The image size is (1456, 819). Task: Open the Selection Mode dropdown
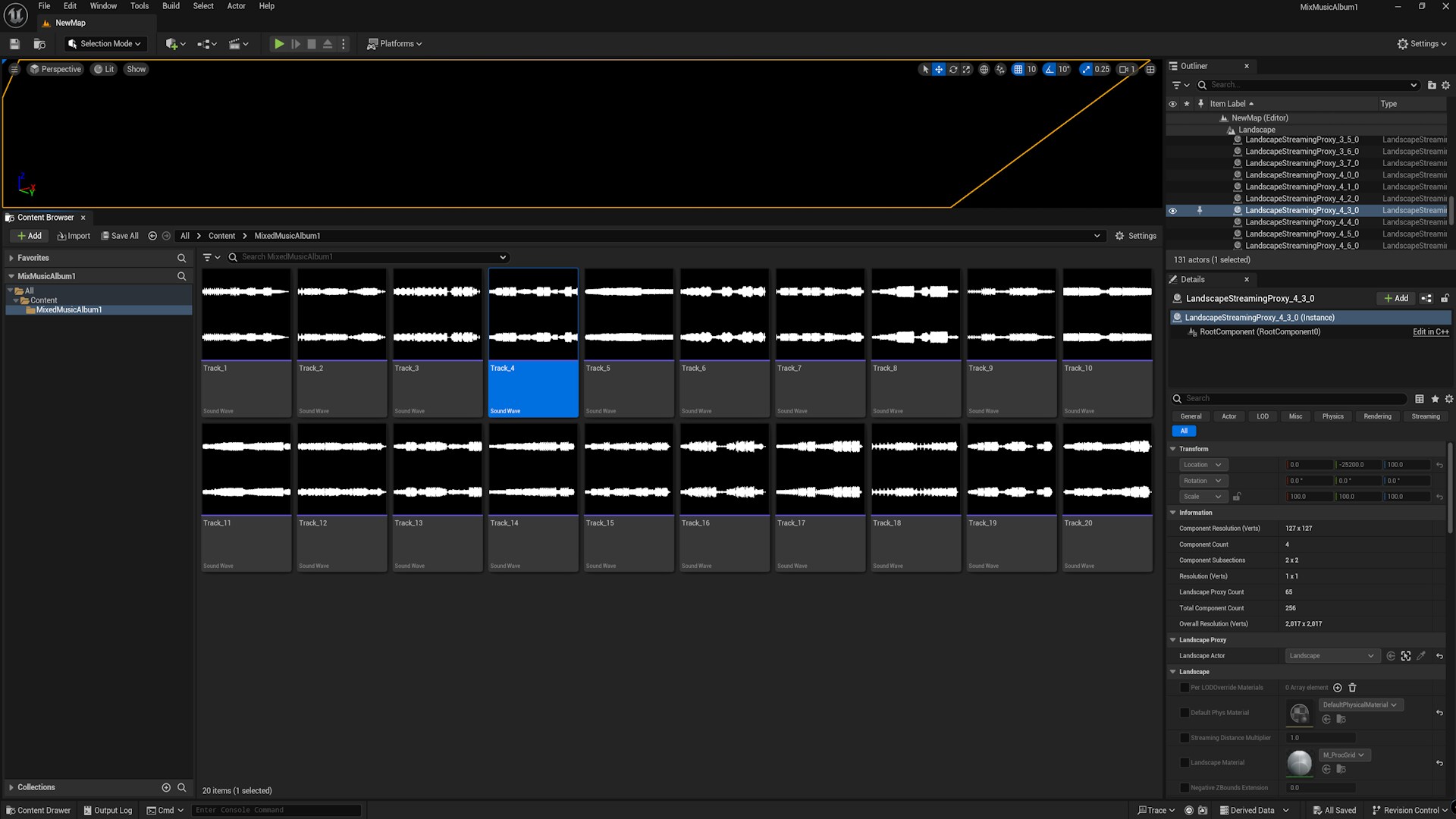(x=105, y=44)
